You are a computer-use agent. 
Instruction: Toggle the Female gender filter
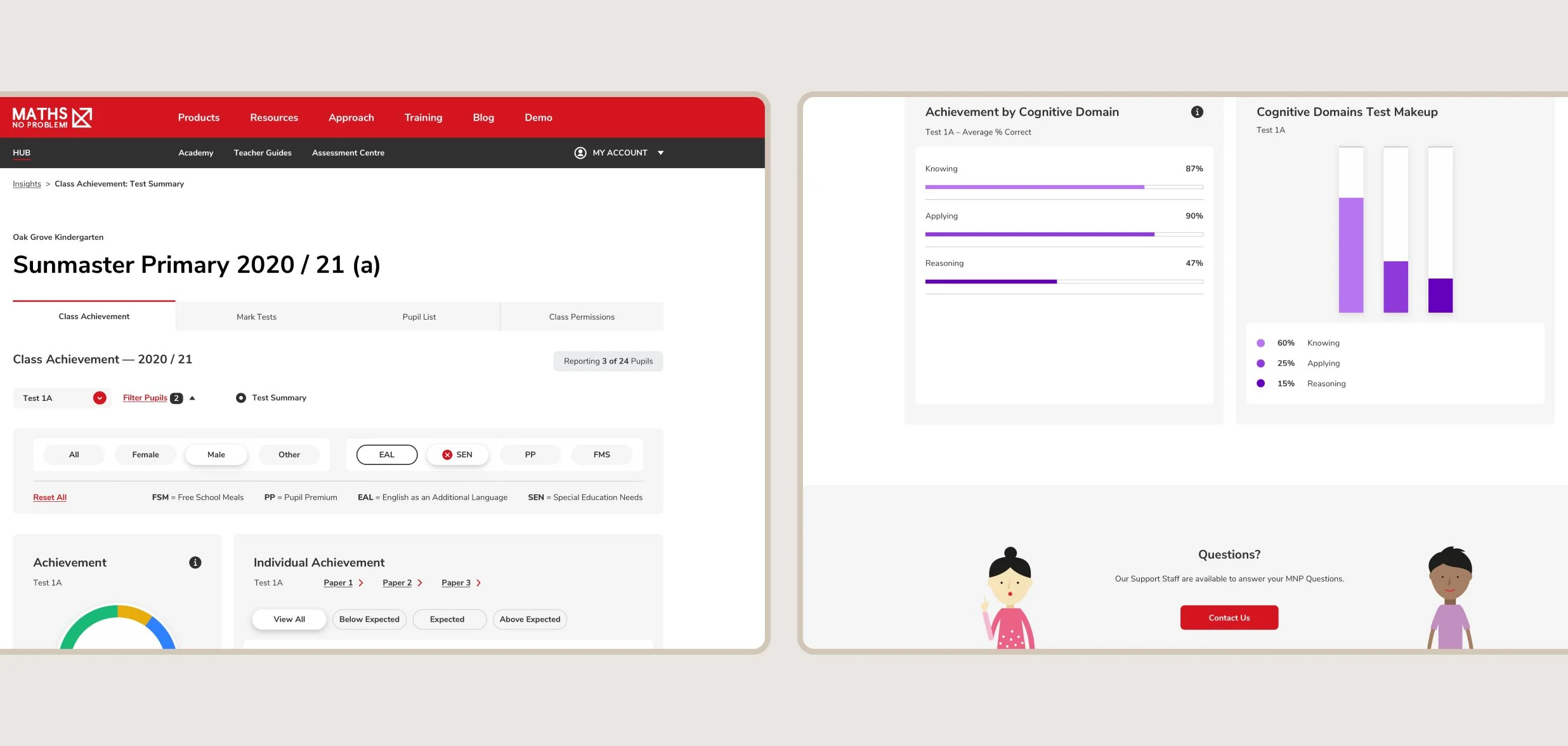click(145, 455)
